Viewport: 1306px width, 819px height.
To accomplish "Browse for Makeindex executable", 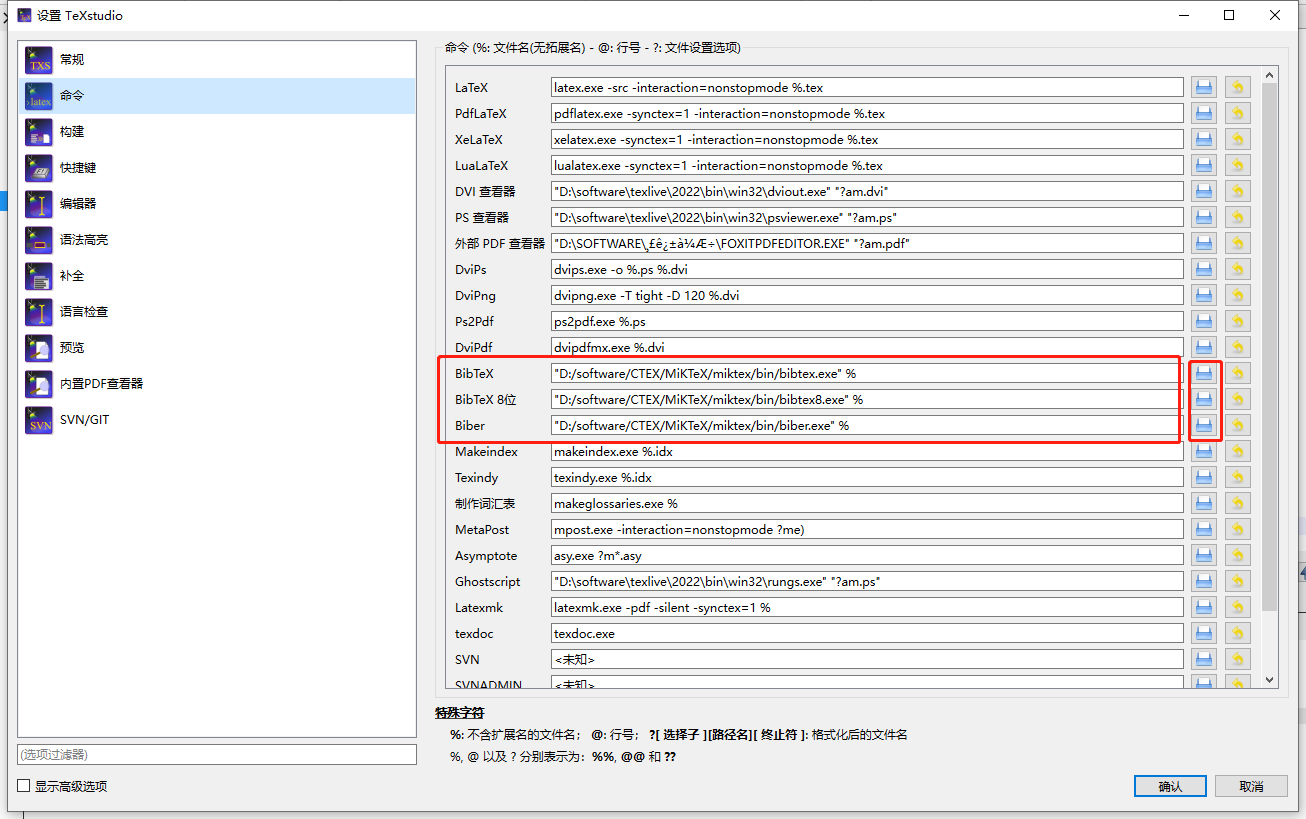I will [x=1203, y=451].
